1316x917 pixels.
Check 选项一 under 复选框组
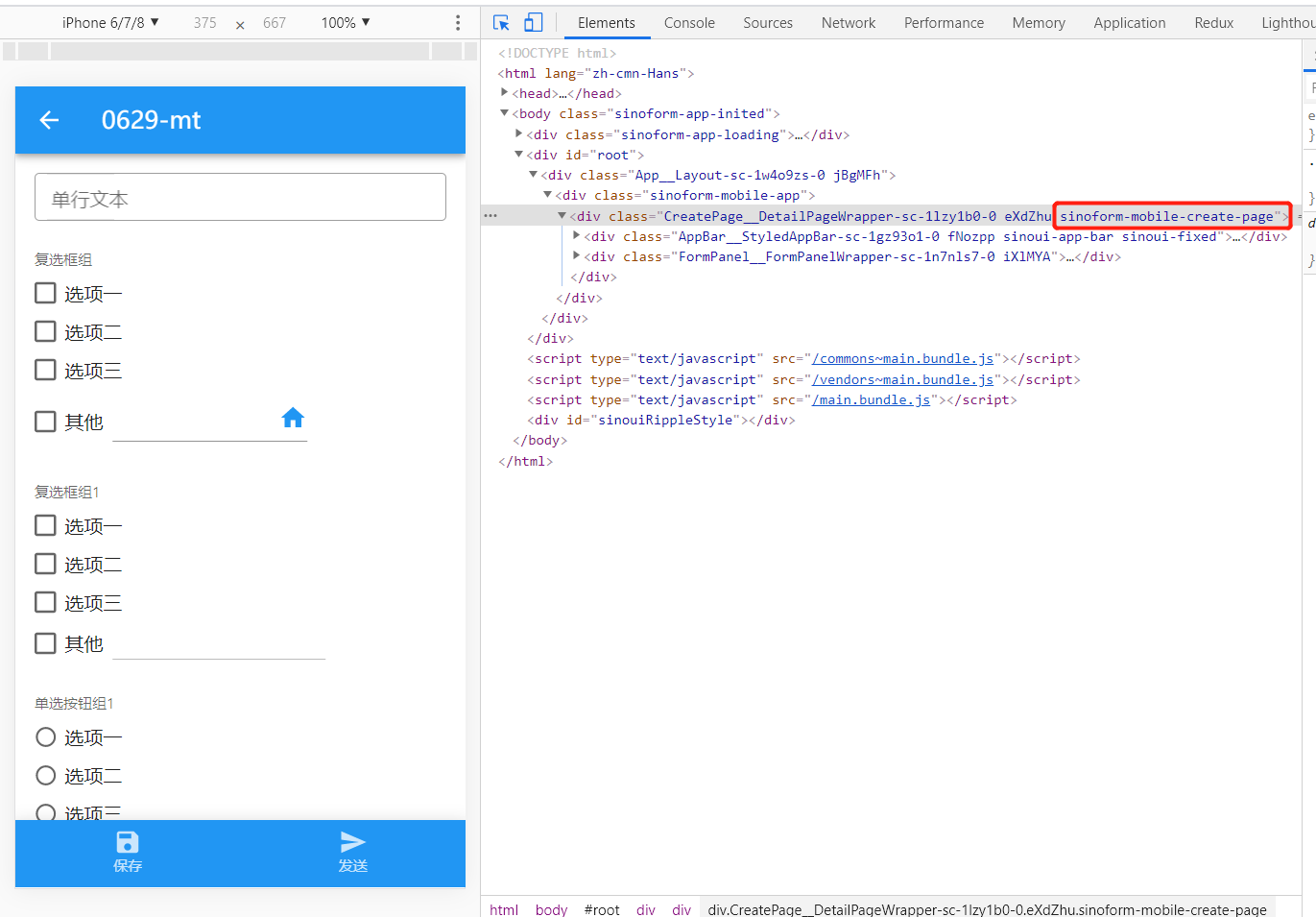(45, 293)
